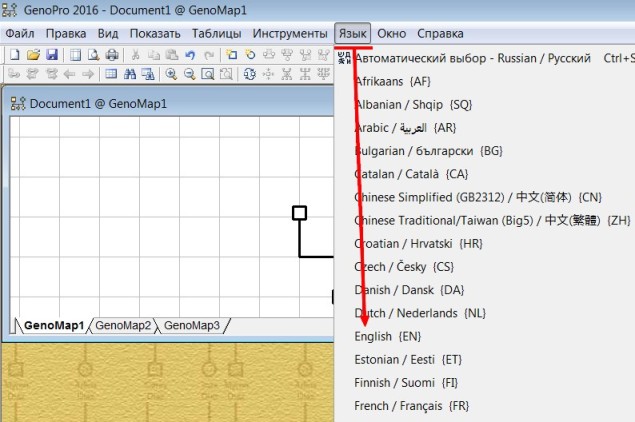Select French / Français {FR} language

(x=411, y=406)
